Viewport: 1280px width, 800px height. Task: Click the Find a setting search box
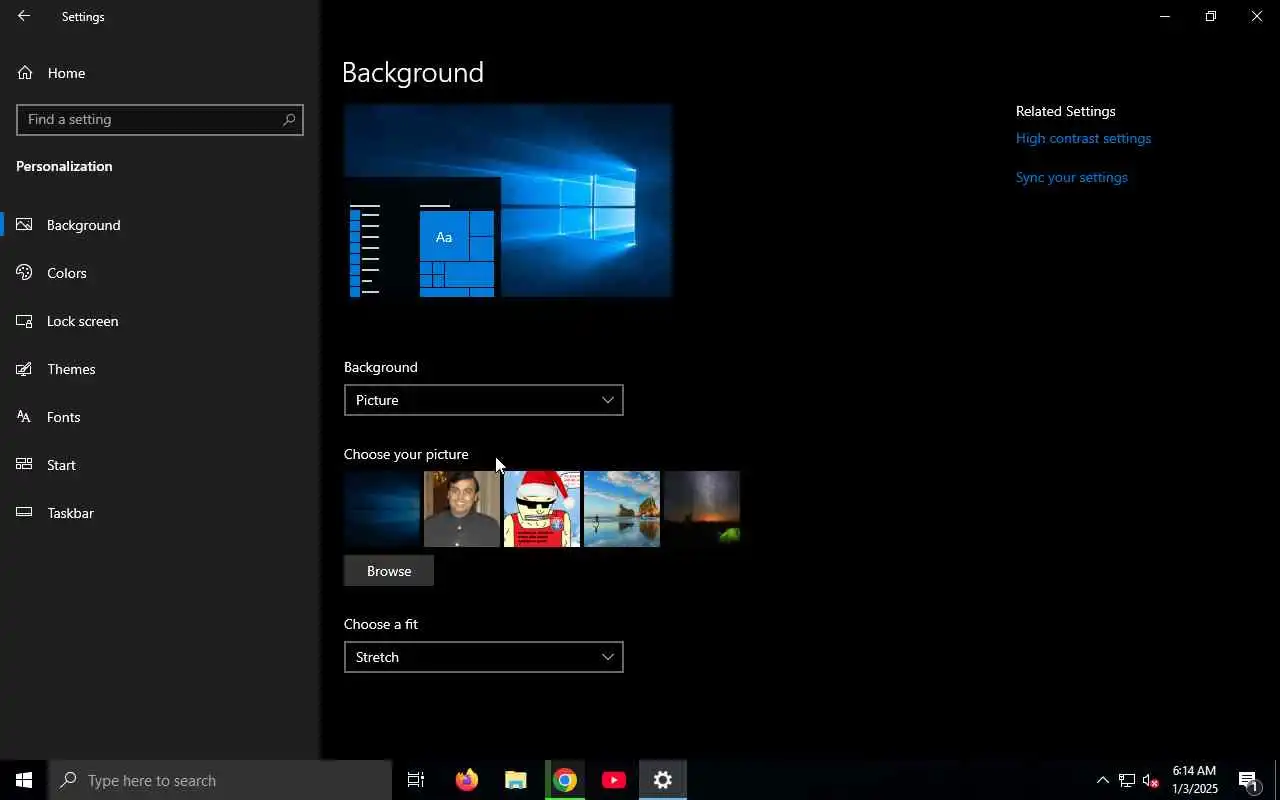tap(160, 119)
